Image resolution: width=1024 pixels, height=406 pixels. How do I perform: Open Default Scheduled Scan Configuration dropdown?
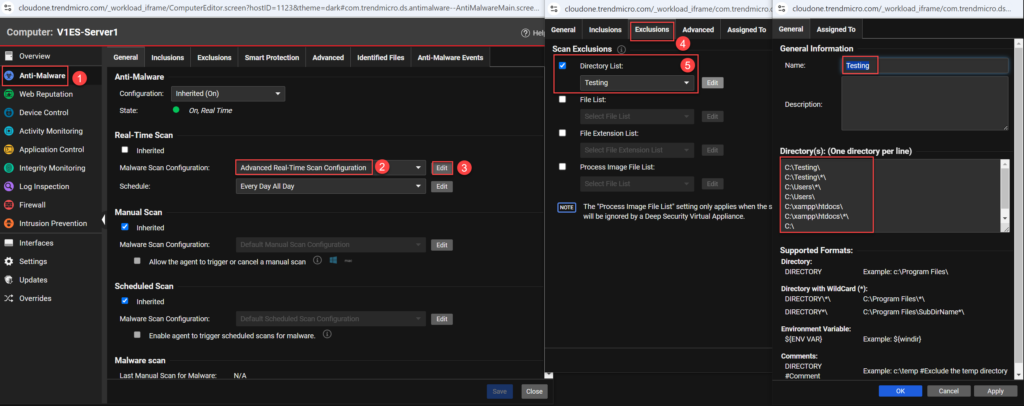point(330,319)
